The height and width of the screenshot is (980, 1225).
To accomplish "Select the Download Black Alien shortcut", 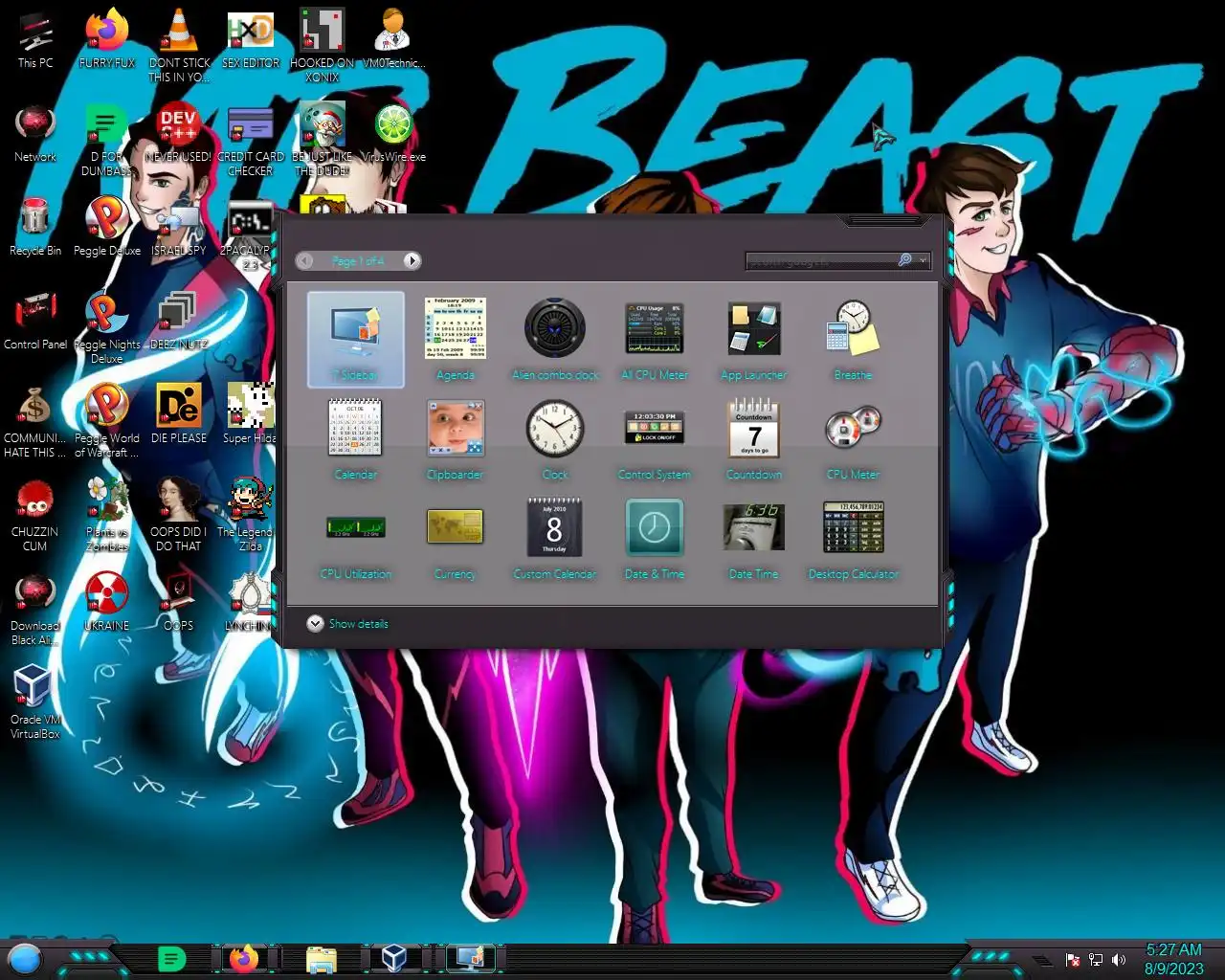I will [x=35, y=610].
